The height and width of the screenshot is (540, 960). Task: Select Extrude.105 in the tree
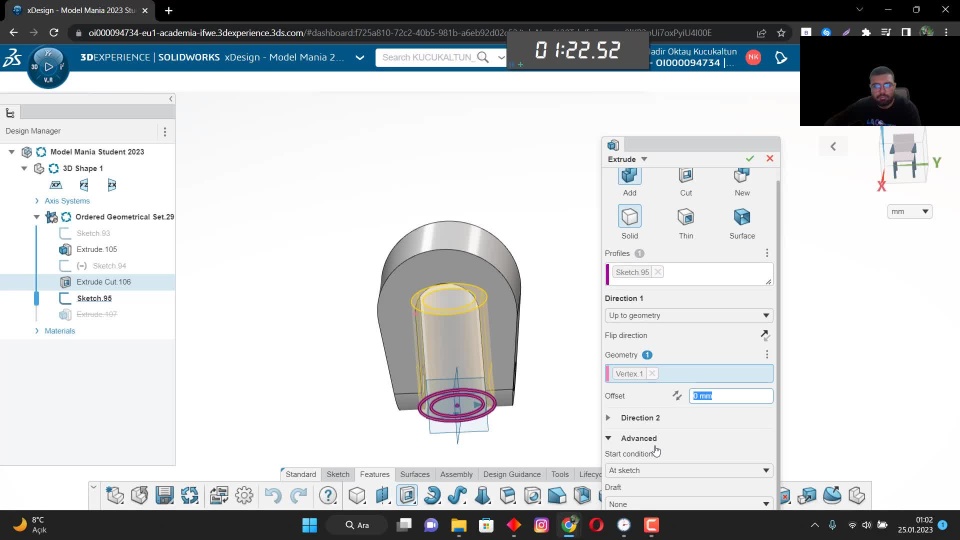click(x=97, y=249)
